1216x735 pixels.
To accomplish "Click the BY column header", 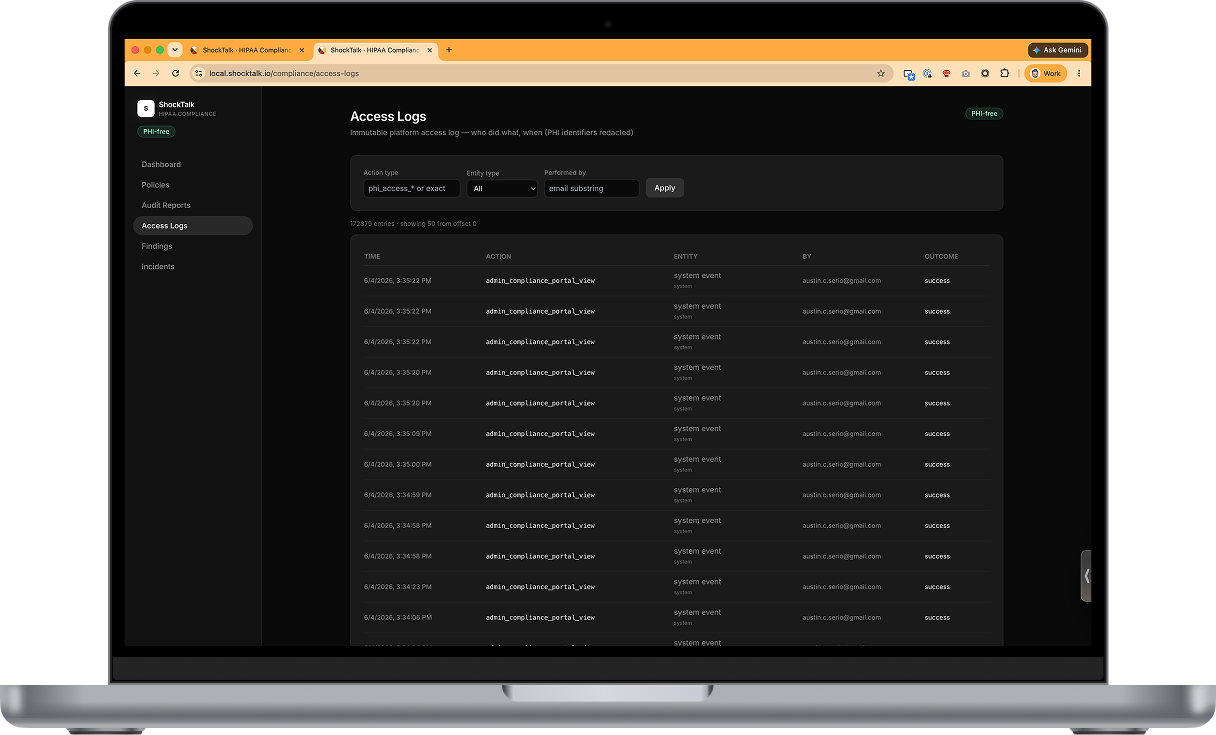I will tap(807, 257).
